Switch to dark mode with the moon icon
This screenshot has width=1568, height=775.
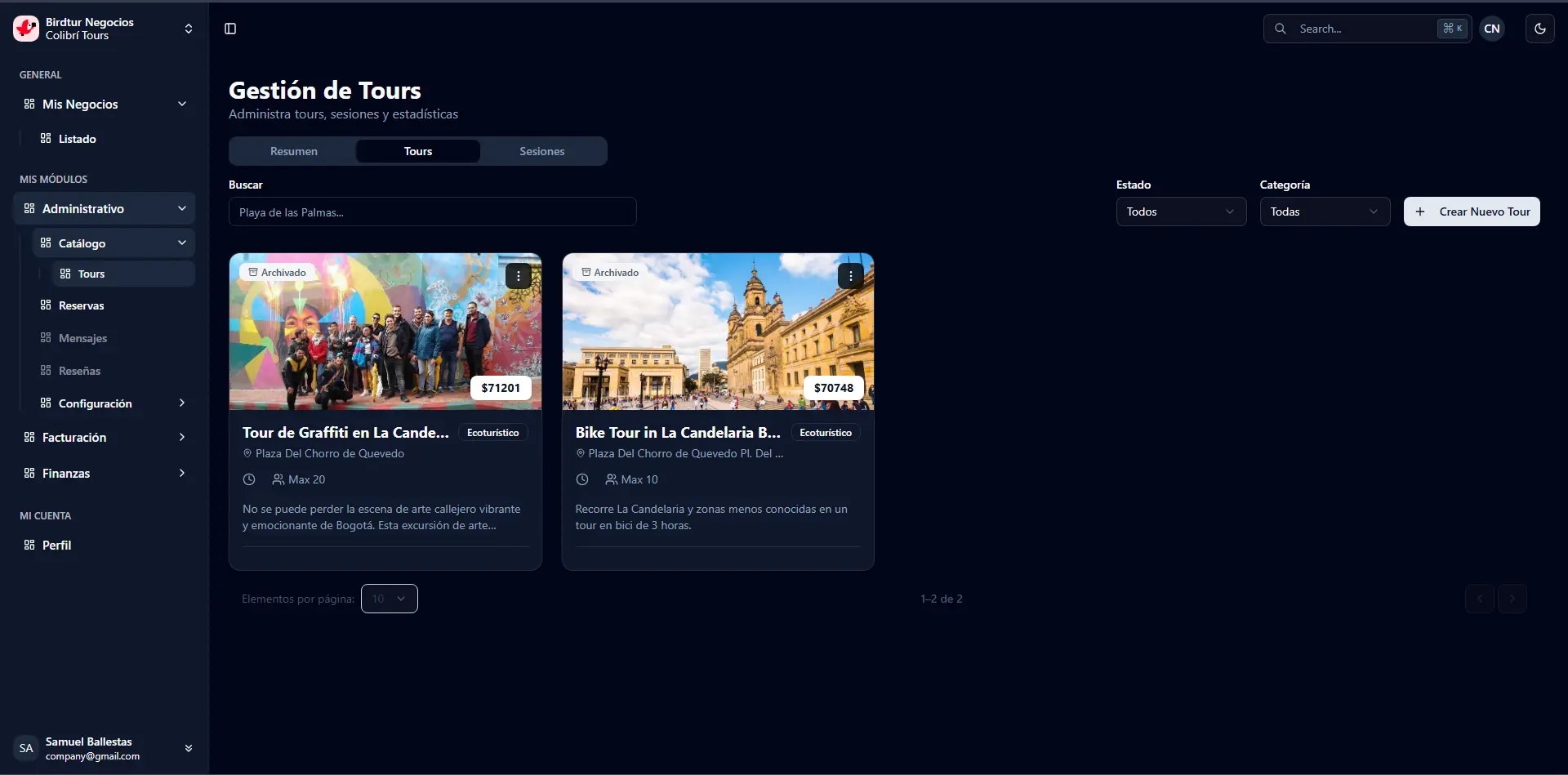1541,29
